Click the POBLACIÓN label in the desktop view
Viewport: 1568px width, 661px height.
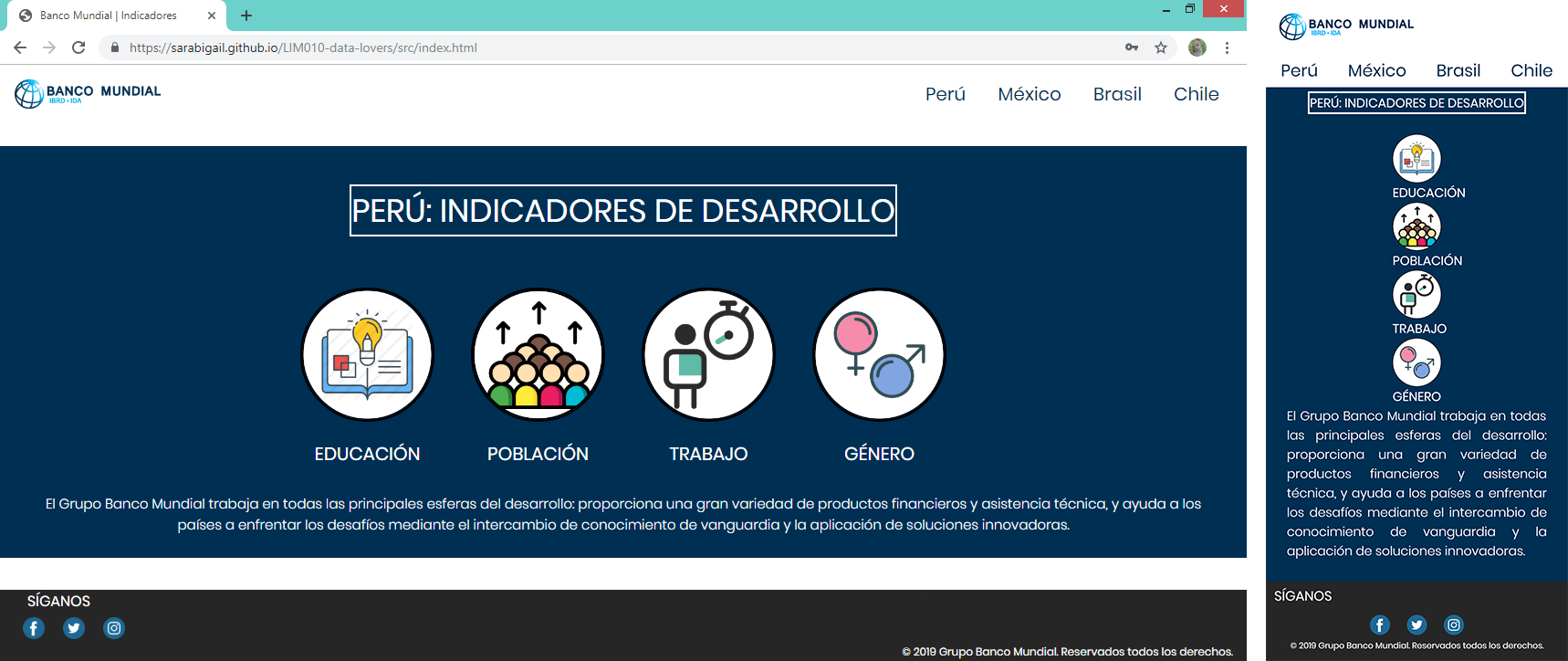click(538, 454)
